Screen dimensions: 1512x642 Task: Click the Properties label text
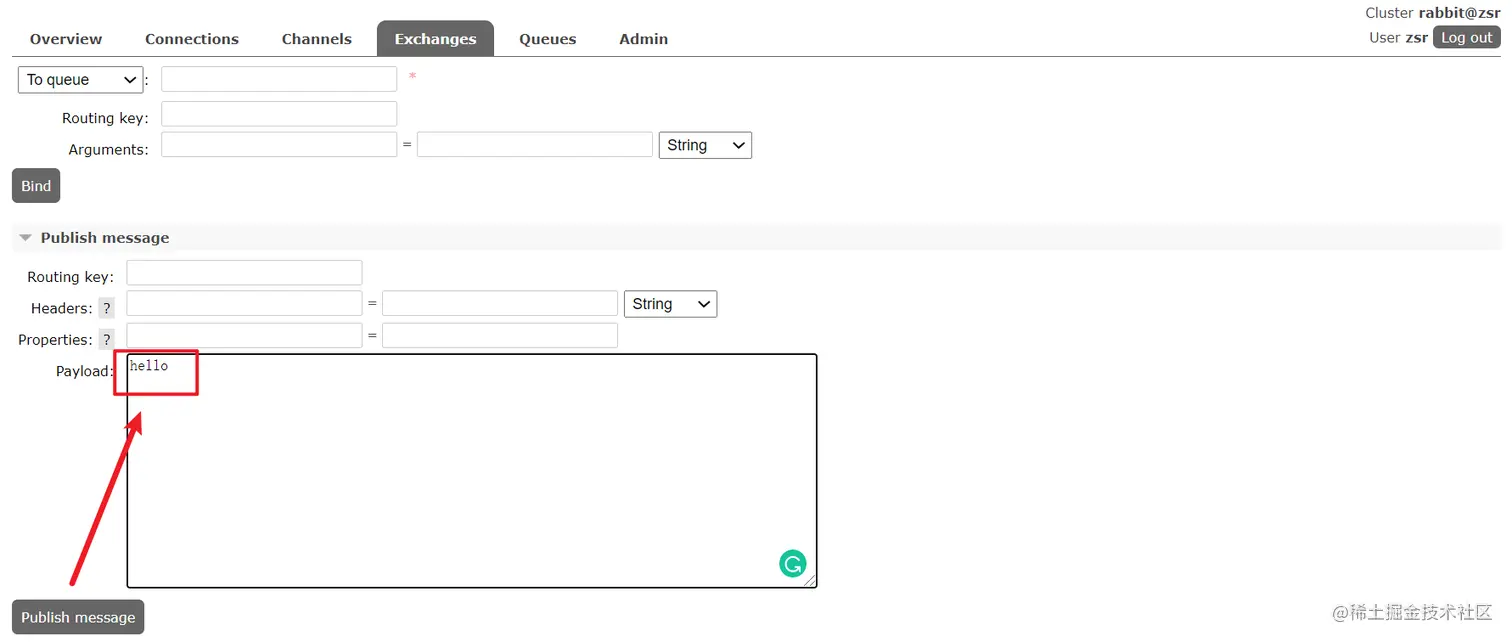click(55, 340)
